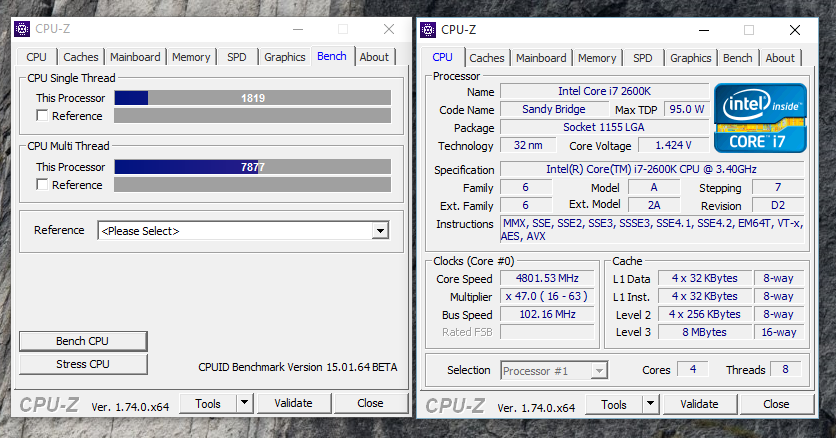Select SPD tab in left window

[237, 57]
